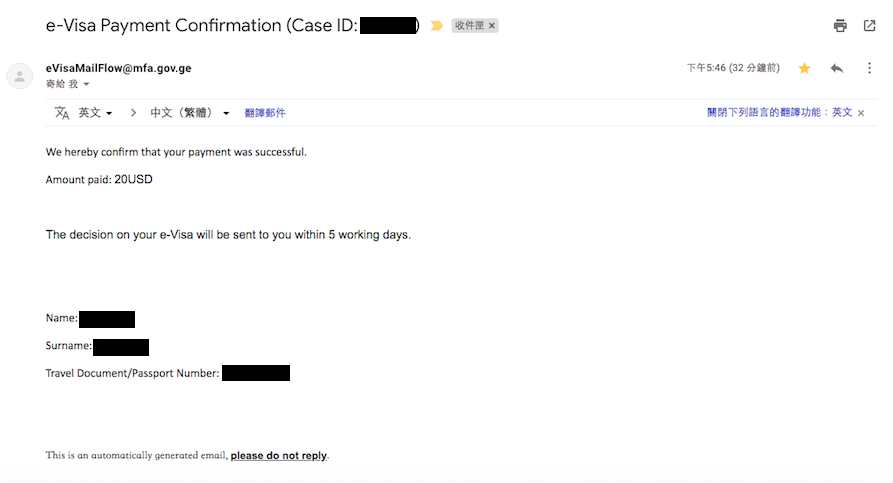Screen dimensions: 893x483
Task: Remove the 收件匣 inbox label
Action: (491, 26)
